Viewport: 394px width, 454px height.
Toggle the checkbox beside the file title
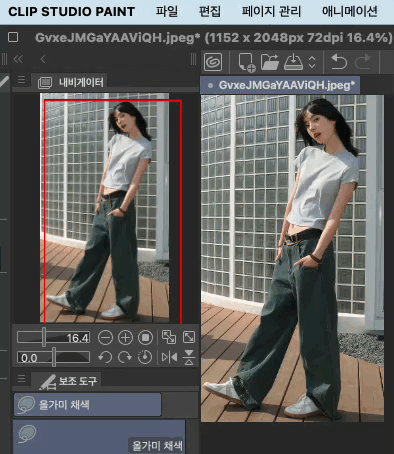(x=13, y=37)
